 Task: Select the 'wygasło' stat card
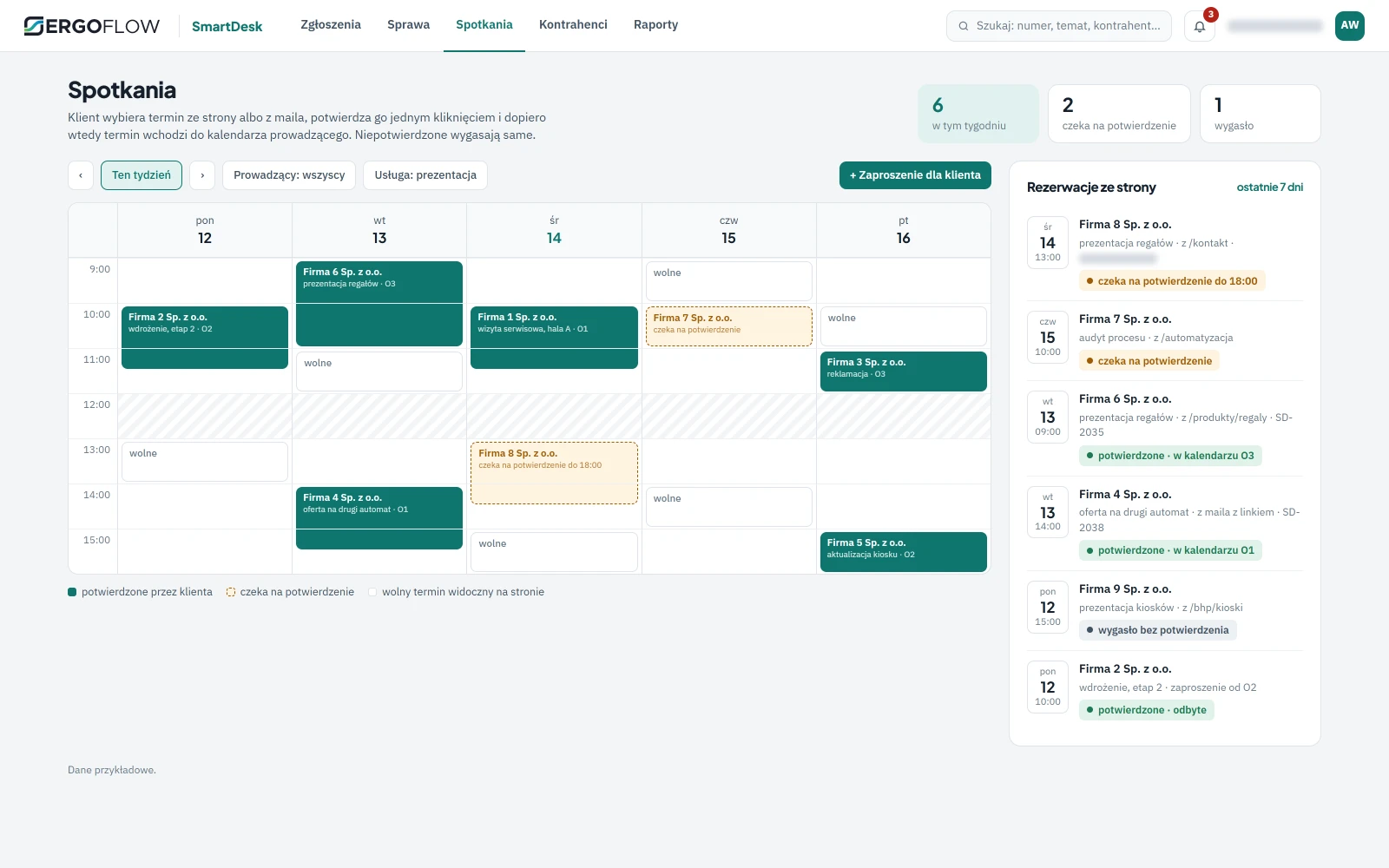tap(1261, 114)
